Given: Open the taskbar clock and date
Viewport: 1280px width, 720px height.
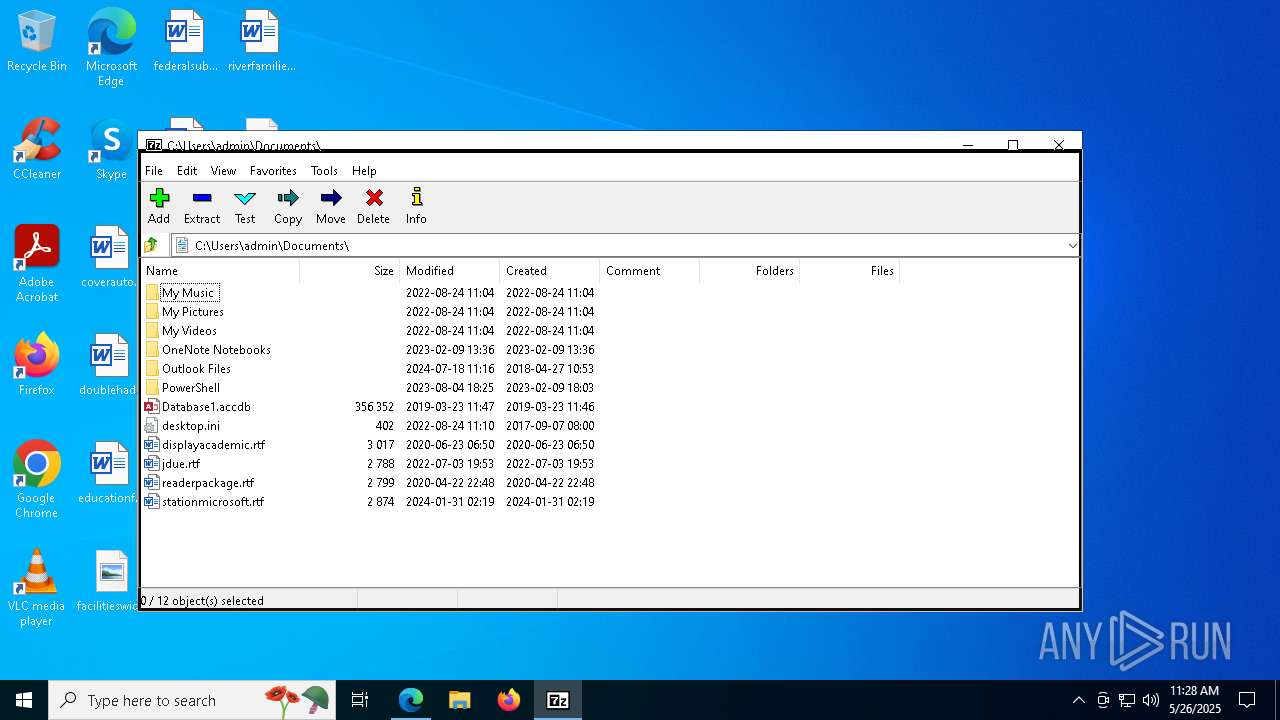Looking at the screenshot, I should (x=1195, y=700).
